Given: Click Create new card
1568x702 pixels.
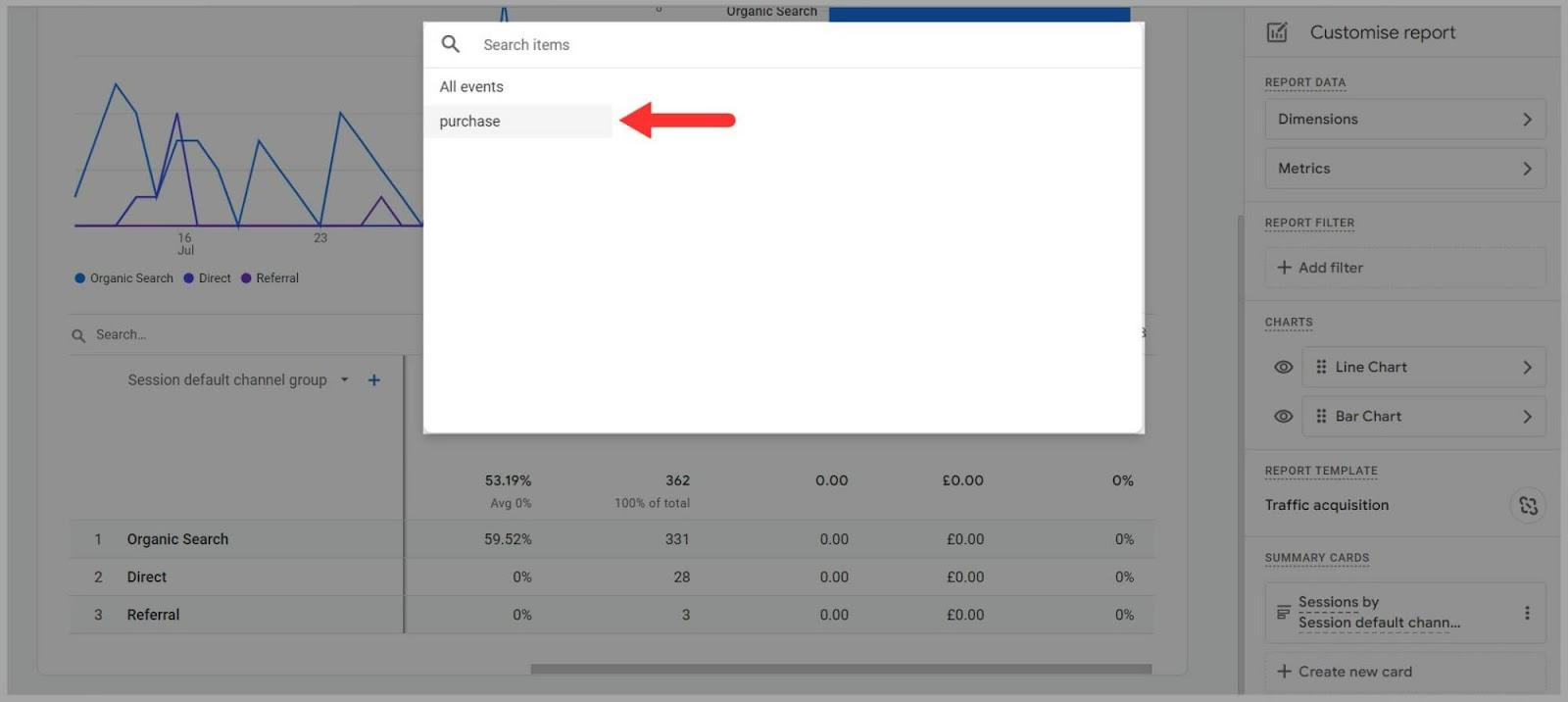Looking at the screenshot, I should (x=1354, y=672).
